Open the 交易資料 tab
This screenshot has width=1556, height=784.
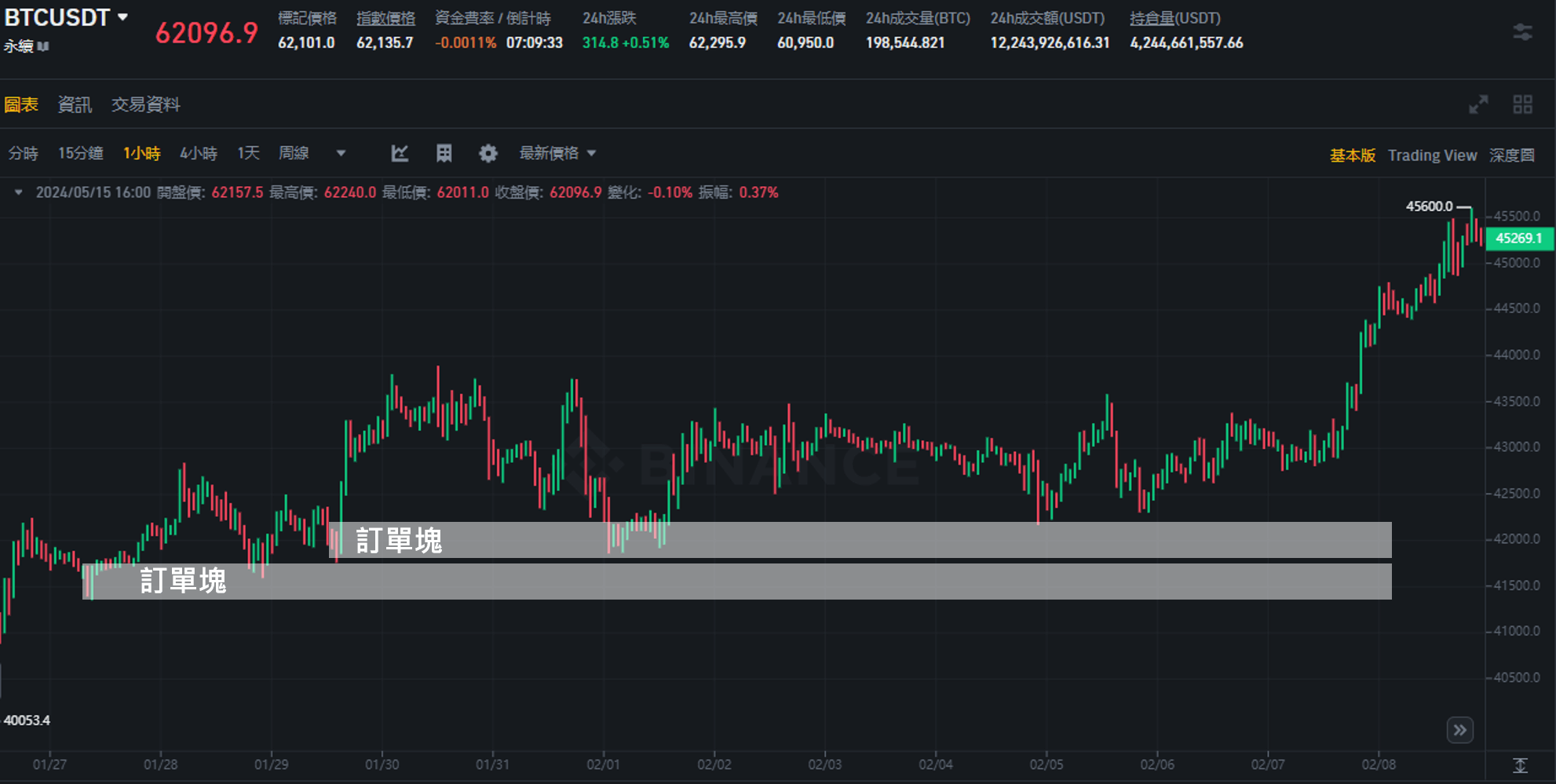coord(145,104)
